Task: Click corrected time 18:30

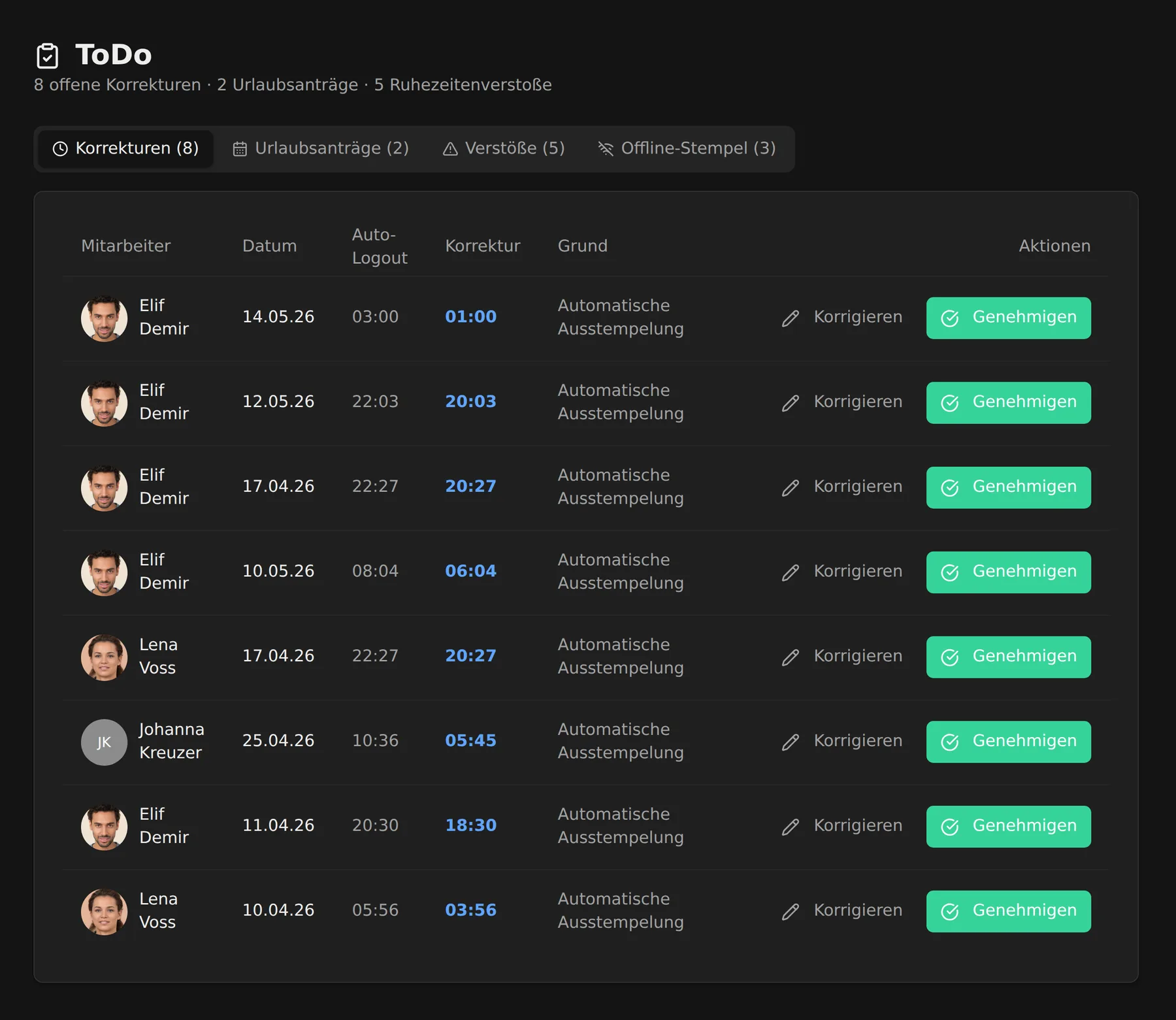Action: coord(470,826)
